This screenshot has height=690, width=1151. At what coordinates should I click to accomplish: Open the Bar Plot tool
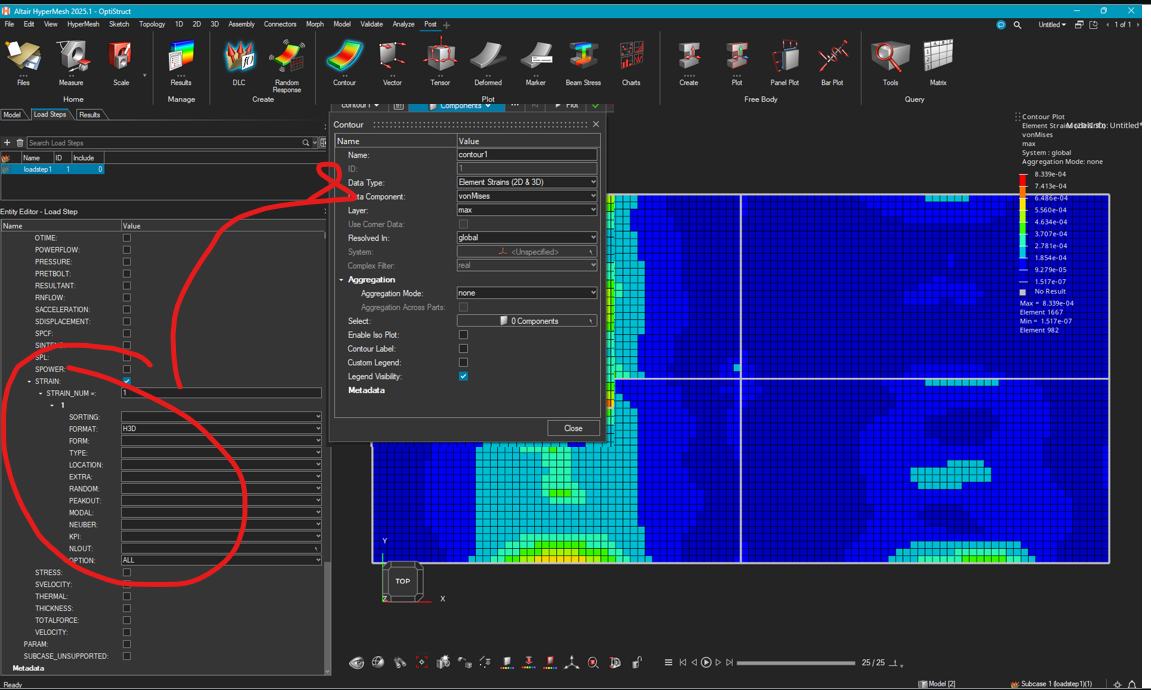click(x=832, y=63)
